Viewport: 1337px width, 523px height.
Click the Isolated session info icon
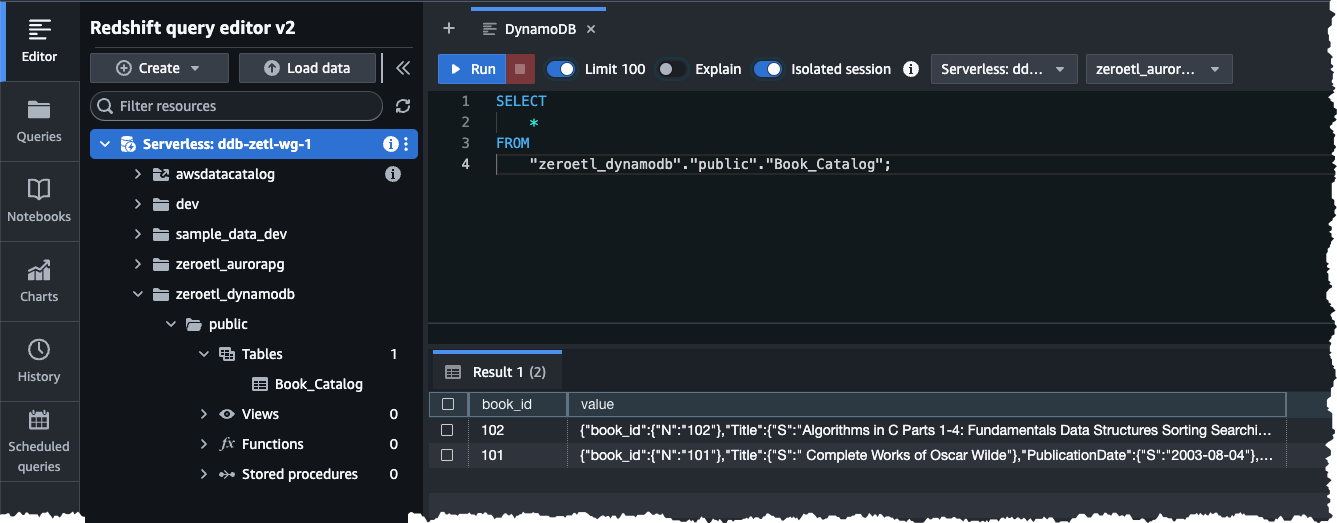tap(911, 69)
